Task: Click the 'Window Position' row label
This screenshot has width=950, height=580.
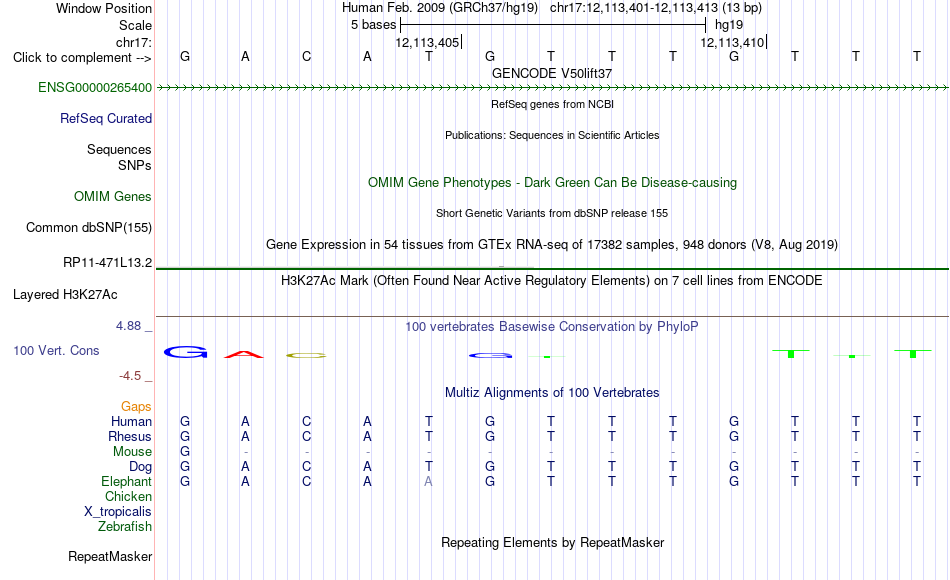Action: (104, 8)
